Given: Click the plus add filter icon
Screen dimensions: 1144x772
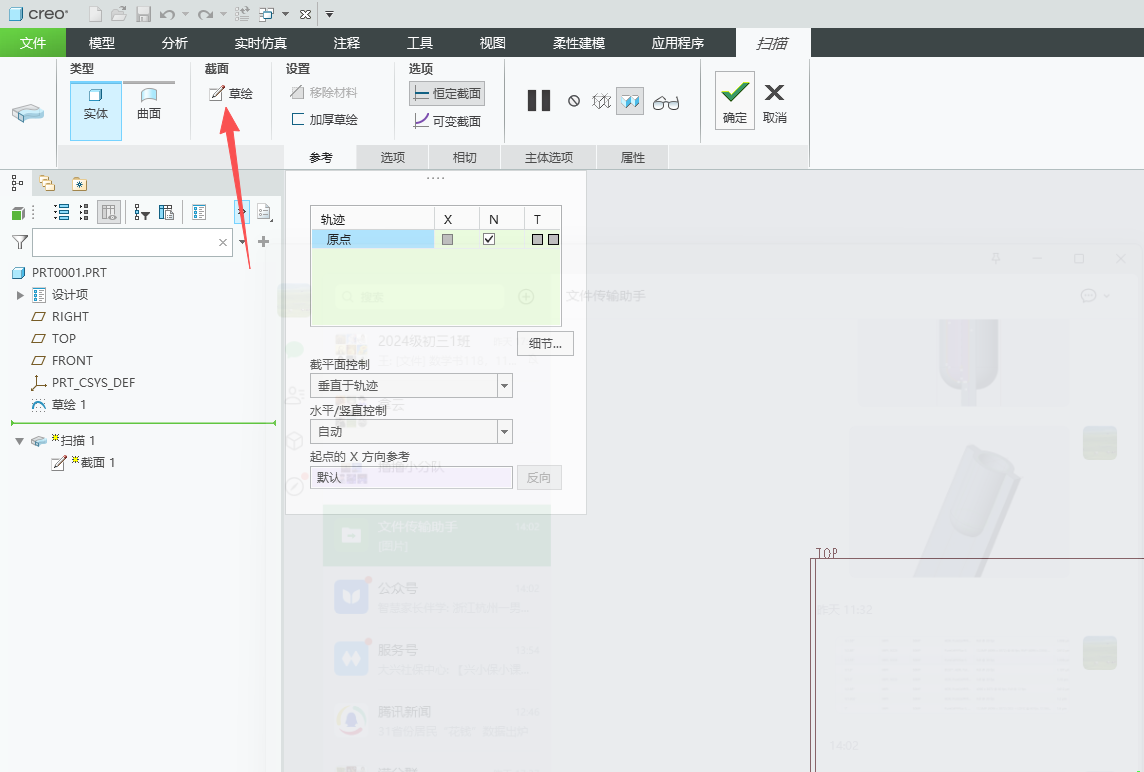Looking at the screenshot, I should [x=263, y=242].
